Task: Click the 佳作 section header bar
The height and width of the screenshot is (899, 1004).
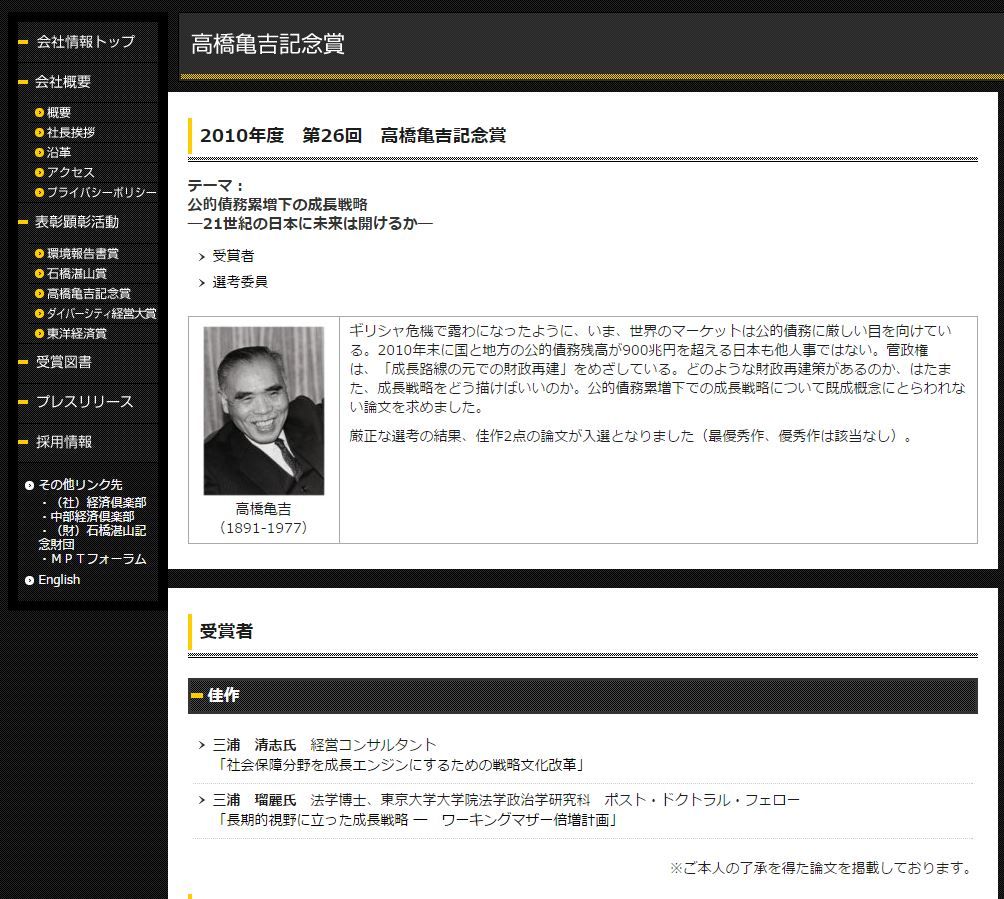Action: [x=583, y=695]
